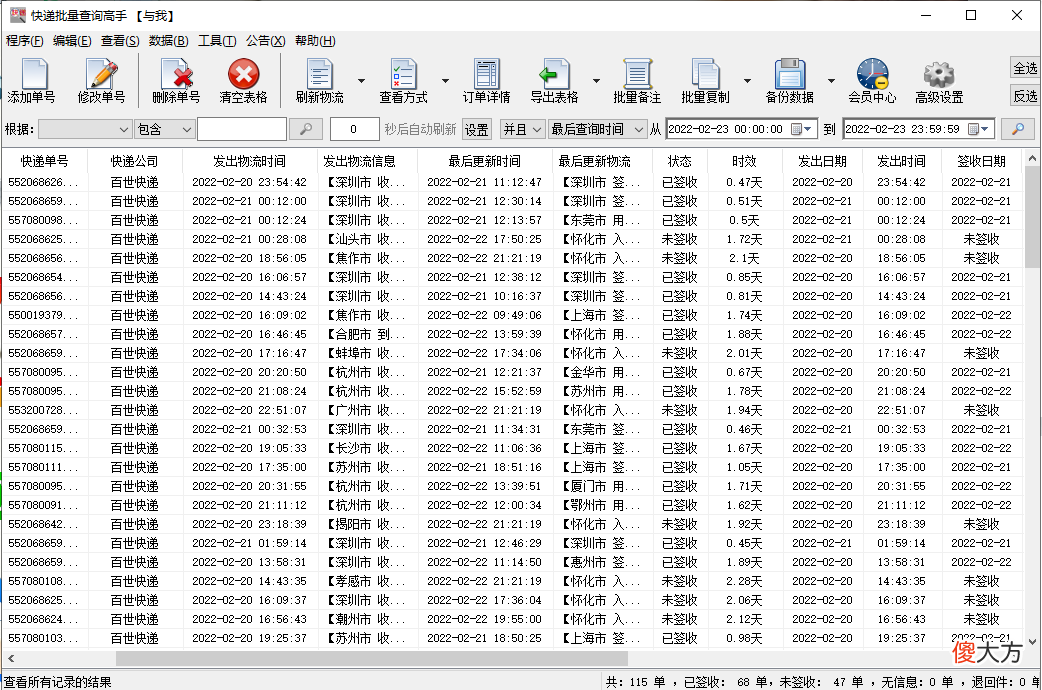Click the 批量备注 icon
The image size is (1042, 690).
[x=637, y=80]
